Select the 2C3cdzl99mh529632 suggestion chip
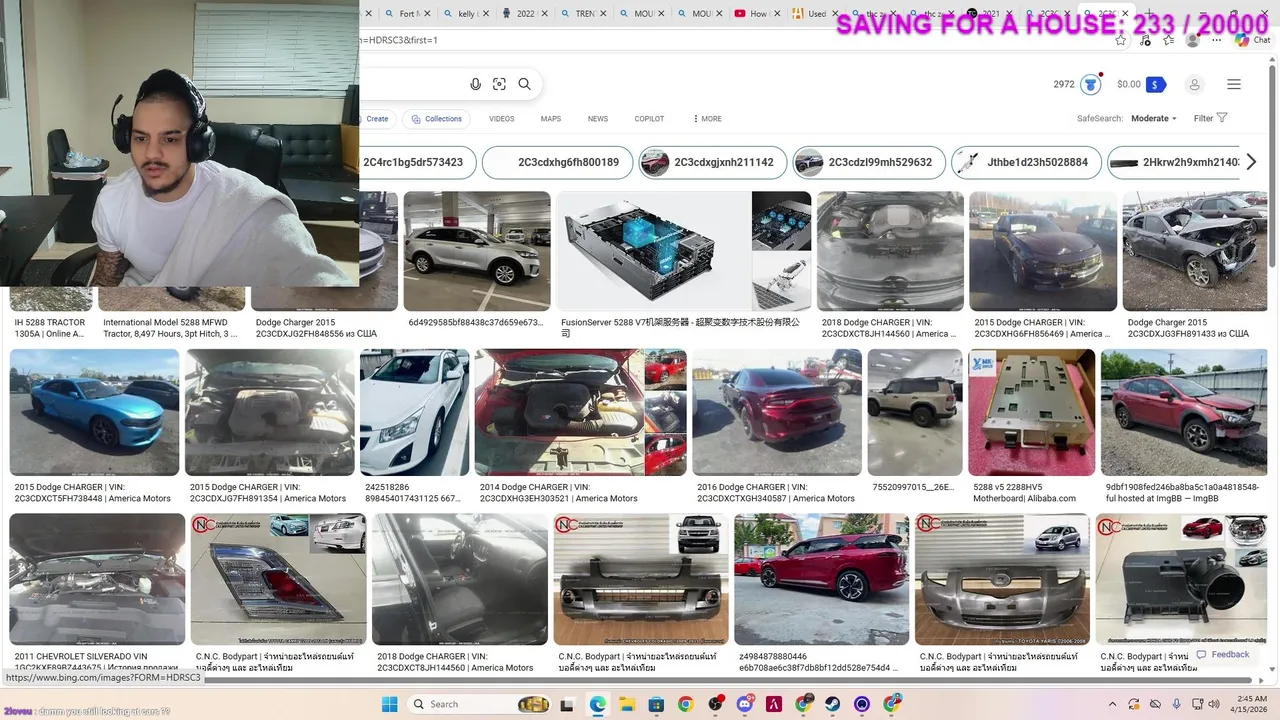This screenshot has height=720, width=1280. [x=868, y=162]
